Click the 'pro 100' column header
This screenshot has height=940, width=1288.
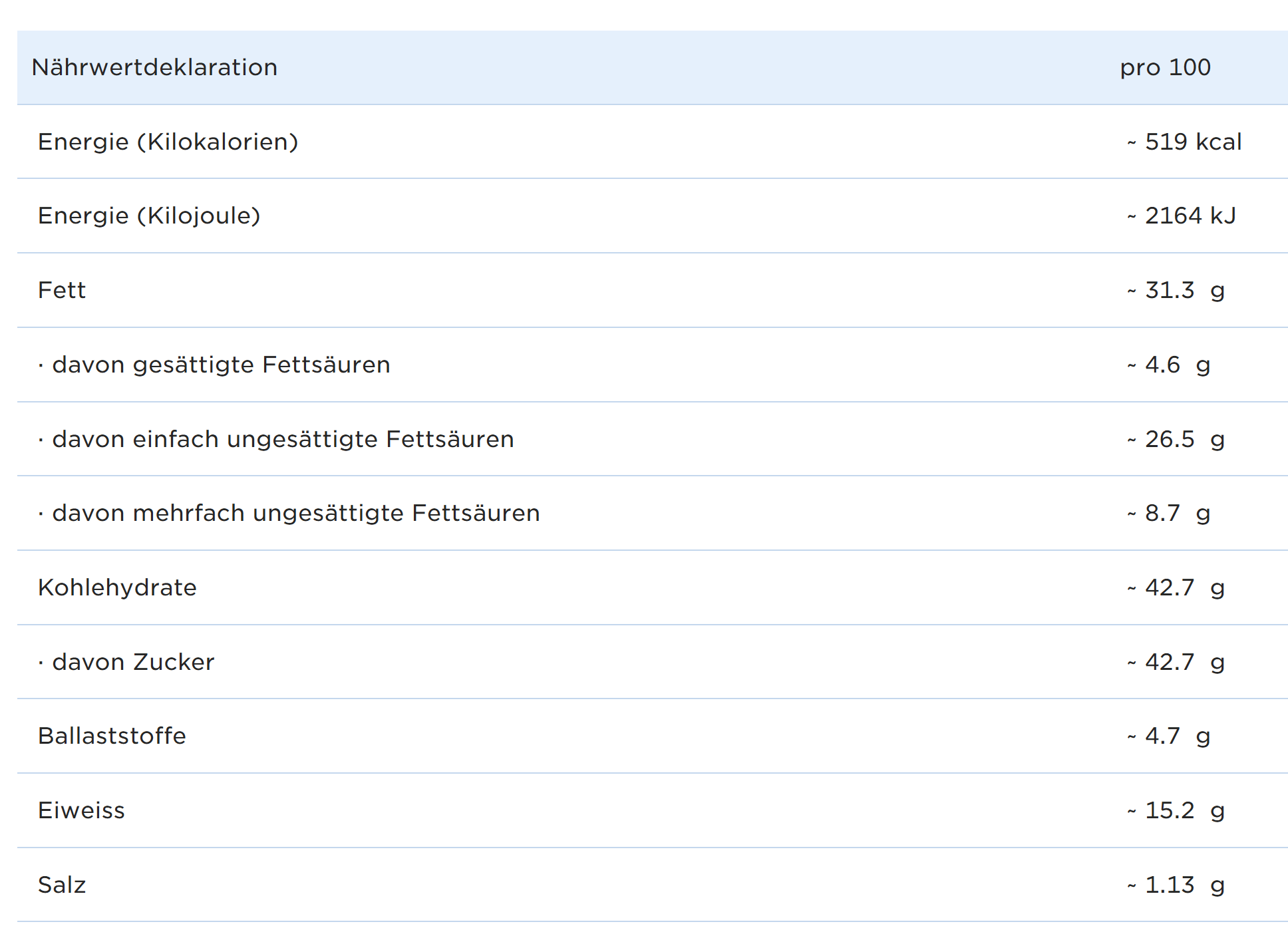point(1165,67)
